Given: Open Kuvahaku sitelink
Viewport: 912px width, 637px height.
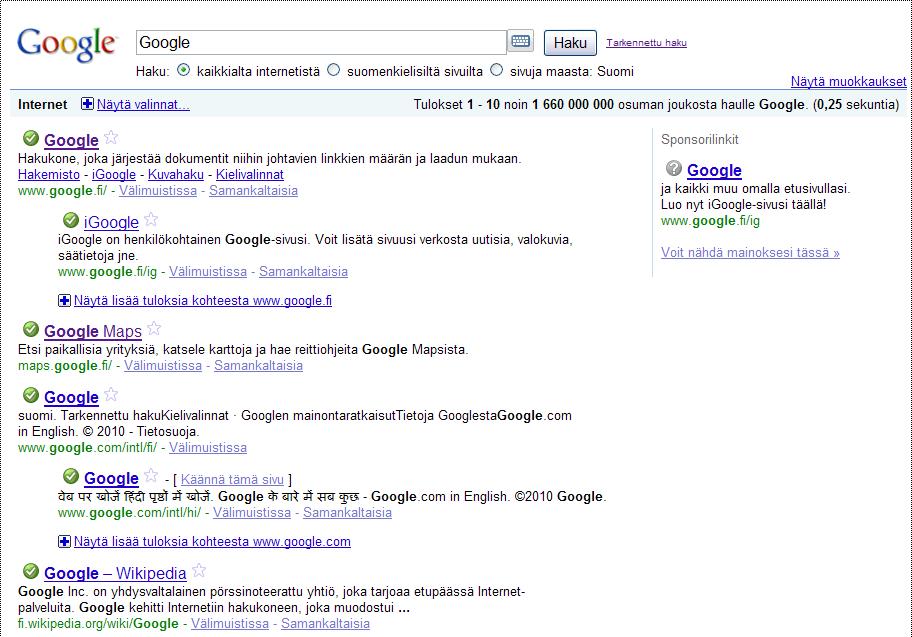Looking at the screenshot, I should click(176, 175).
